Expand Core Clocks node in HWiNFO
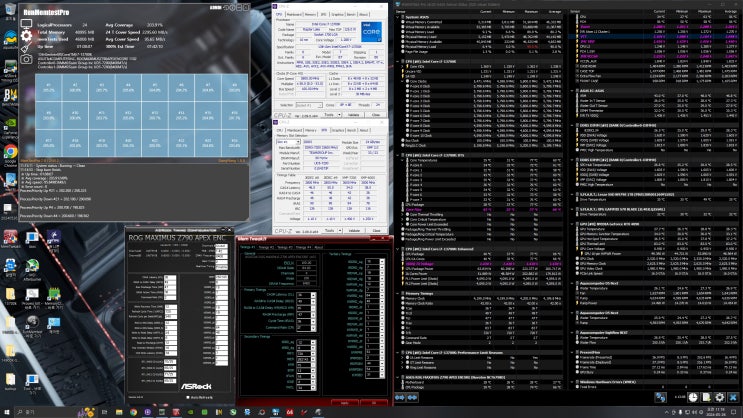 point(403,81)
